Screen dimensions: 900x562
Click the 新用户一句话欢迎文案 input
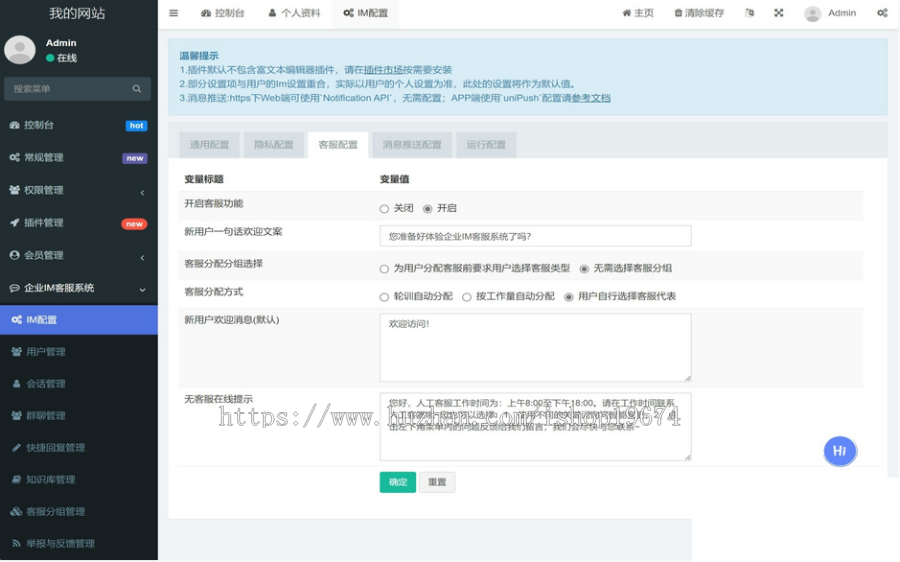pos(536,236)
